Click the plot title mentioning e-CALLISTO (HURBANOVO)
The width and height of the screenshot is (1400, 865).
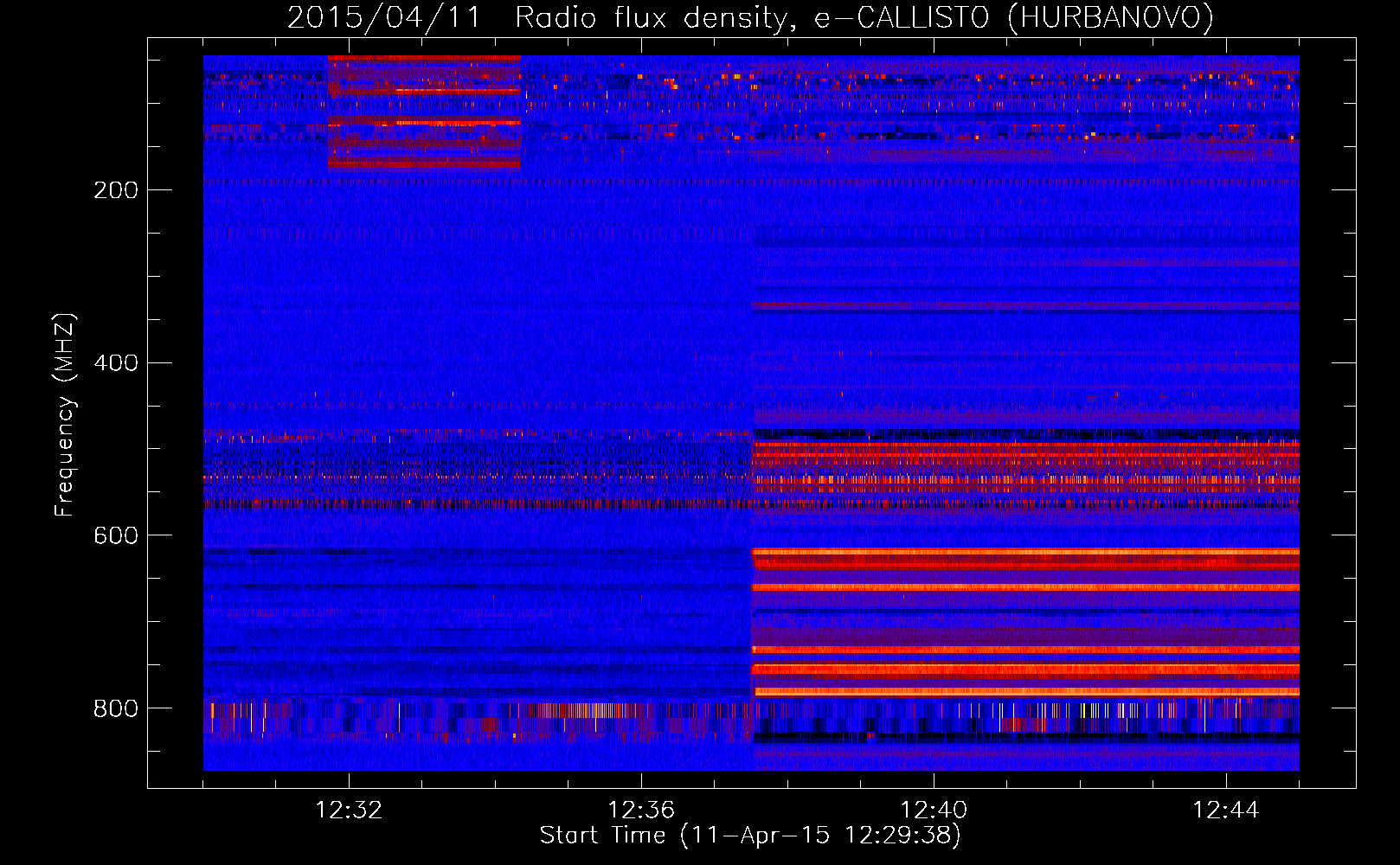tap(750, 18)
